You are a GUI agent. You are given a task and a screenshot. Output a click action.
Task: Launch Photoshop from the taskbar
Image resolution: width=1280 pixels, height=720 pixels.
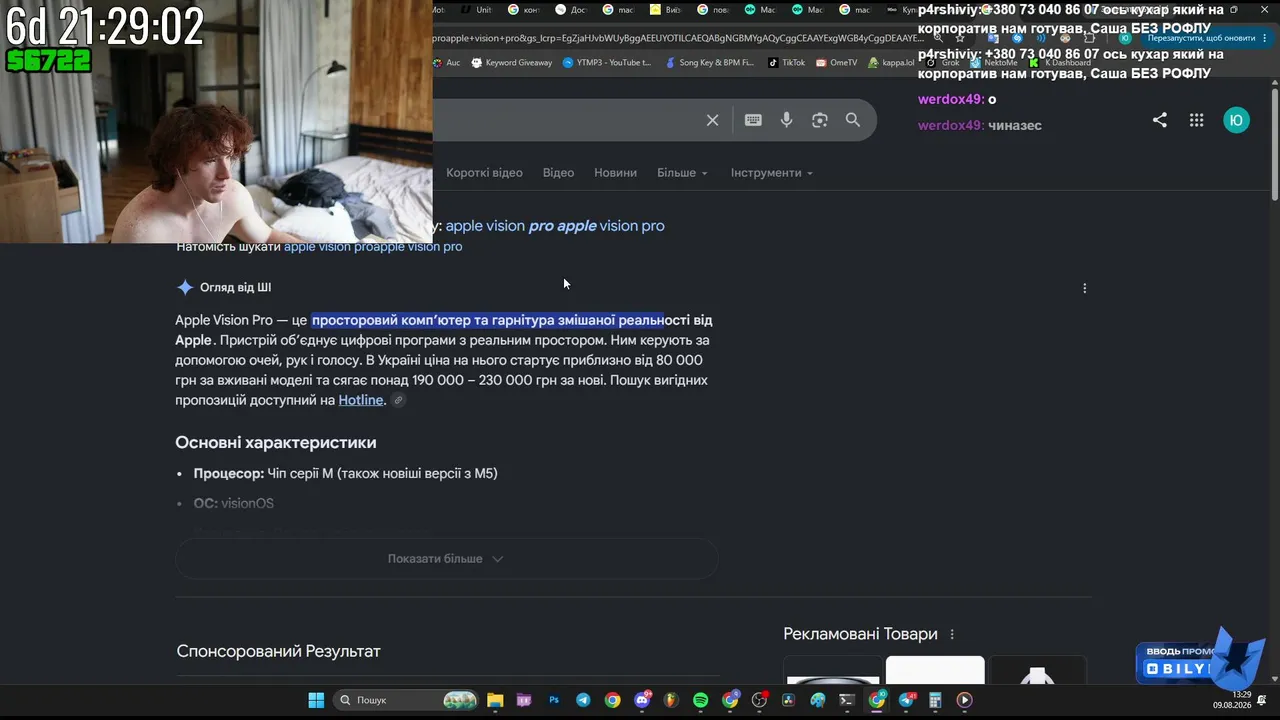554,700
